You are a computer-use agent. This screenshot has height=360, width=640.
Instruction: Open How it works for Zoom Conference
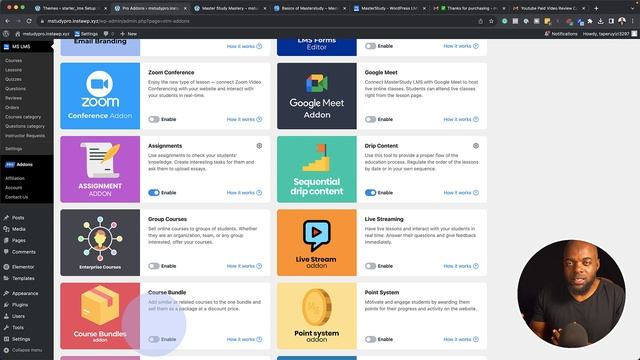tap(244, 119)
